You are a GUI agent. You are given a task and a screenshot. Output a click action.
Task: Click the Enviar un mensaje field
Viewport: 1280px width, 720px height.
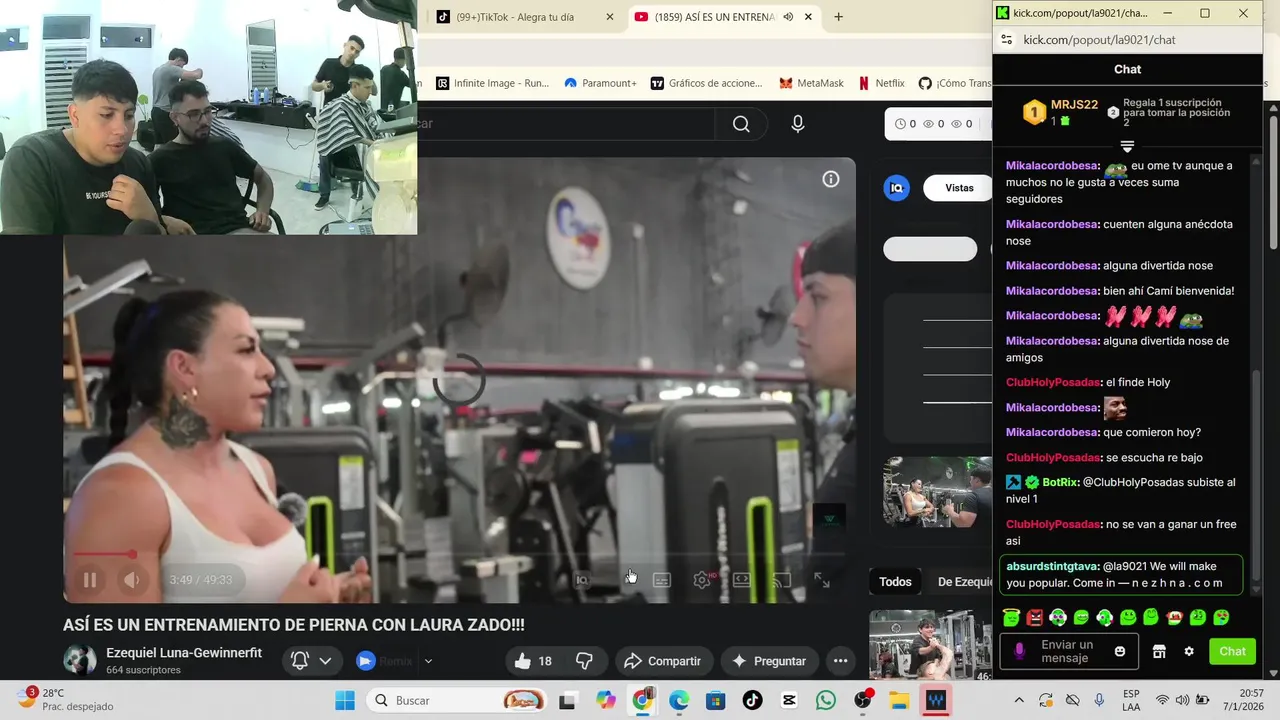coord(1068,651)
